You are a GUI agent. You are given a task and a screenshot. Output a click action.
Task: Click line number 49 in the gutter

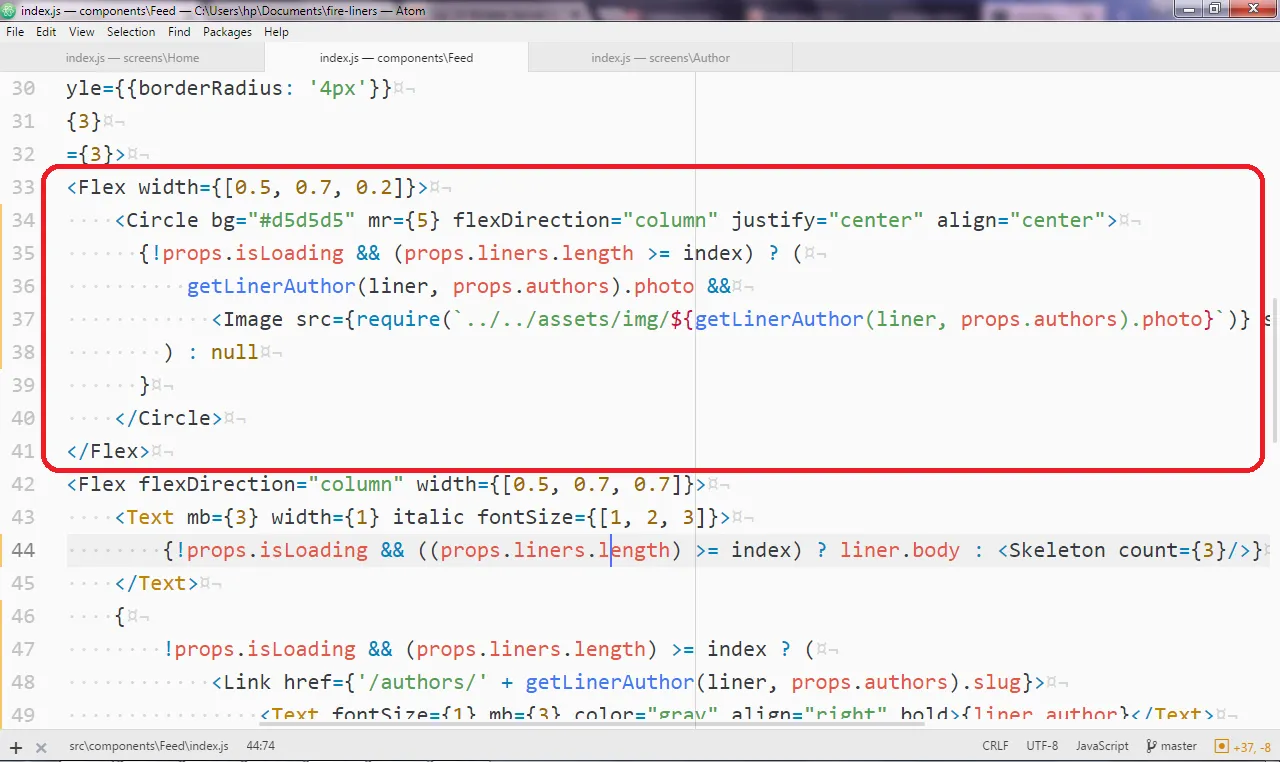pos(23,715)
